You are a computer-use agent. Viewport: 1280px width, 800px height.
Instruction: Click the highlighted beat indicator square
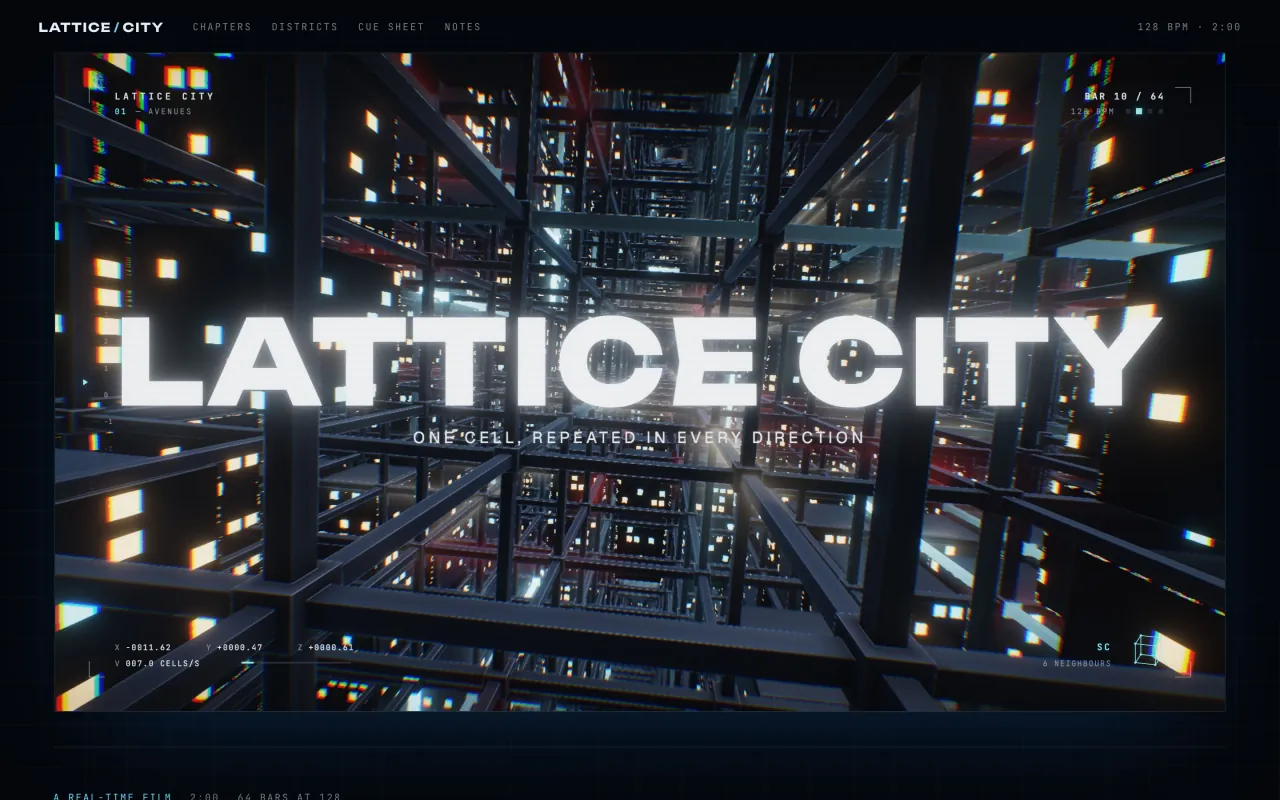point(1139,111)
